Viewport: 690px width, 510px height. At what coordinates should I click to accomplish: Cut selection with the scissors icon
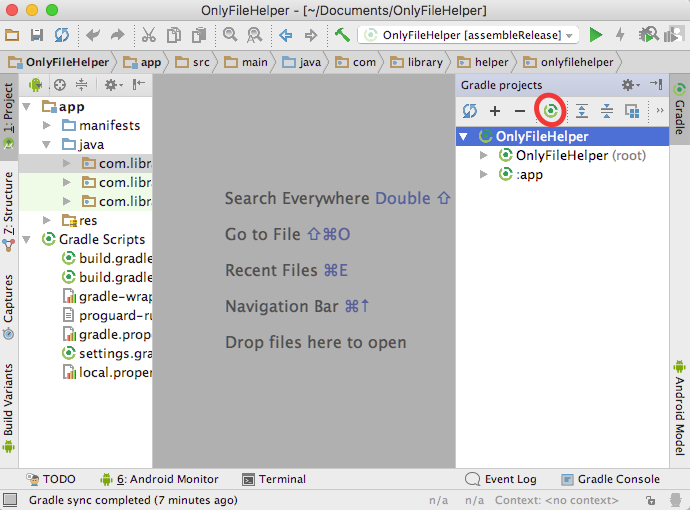(149, 35)
